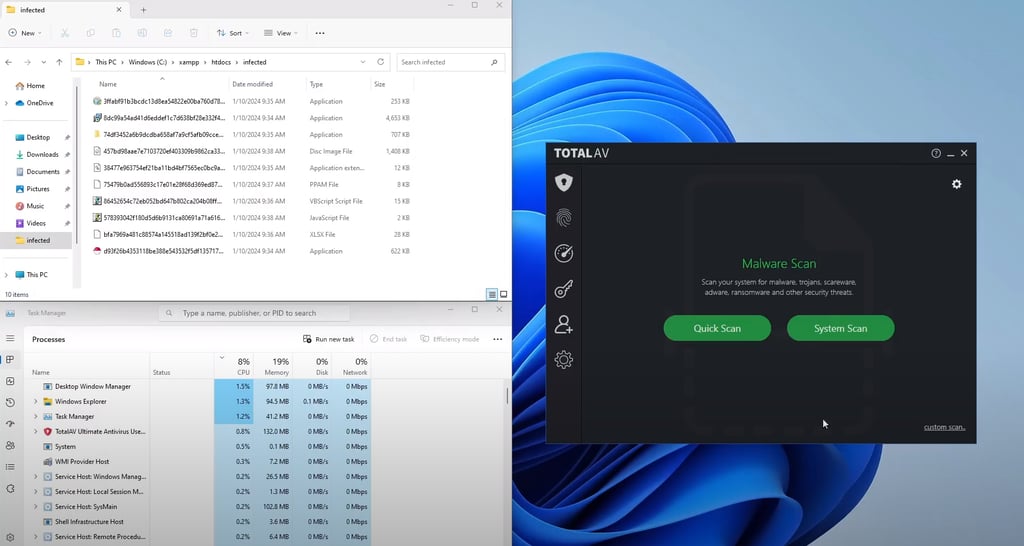This screenshot has height=546, width=1024.
Task: Open Task Manager more options menu
Action: tap(498, 339)
